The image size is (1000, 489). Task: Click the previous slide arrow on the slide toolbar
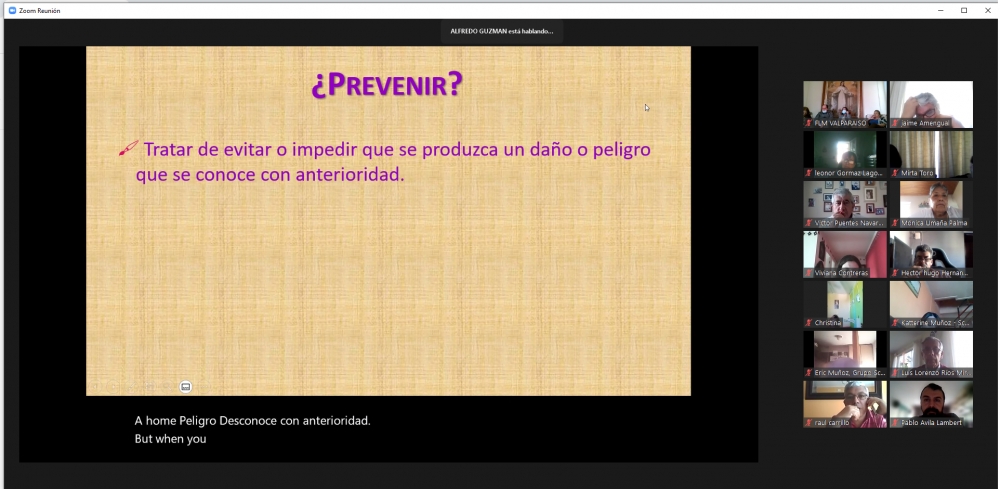95,387
